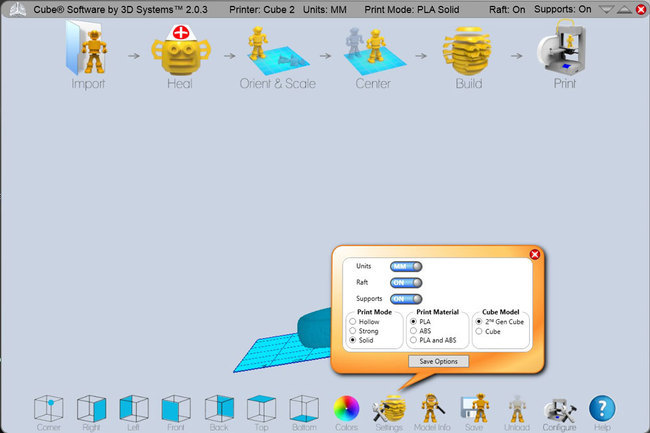Close the settings popup
650x433 pixels.
(535, 254)
